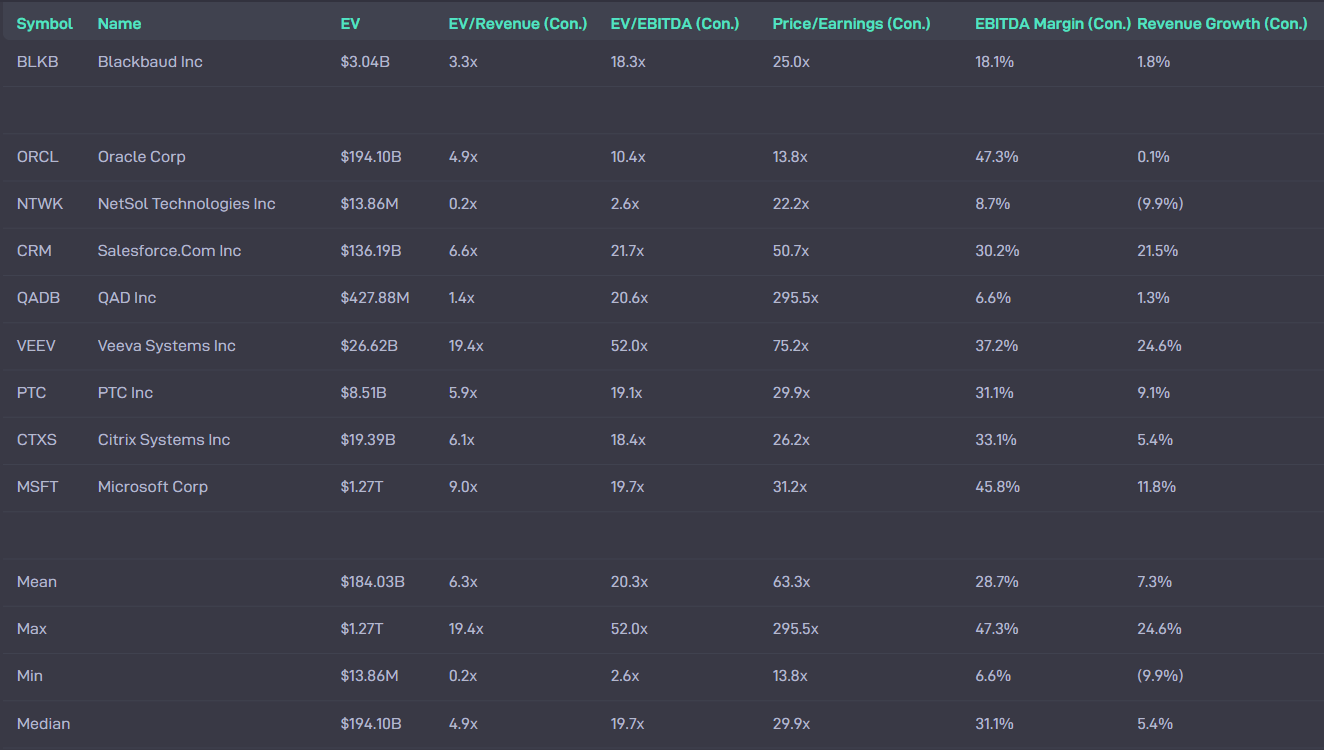Select the Max row EV value $1.27T
Viewport: 1324px width, 750px height.
(x=361, y=629)
